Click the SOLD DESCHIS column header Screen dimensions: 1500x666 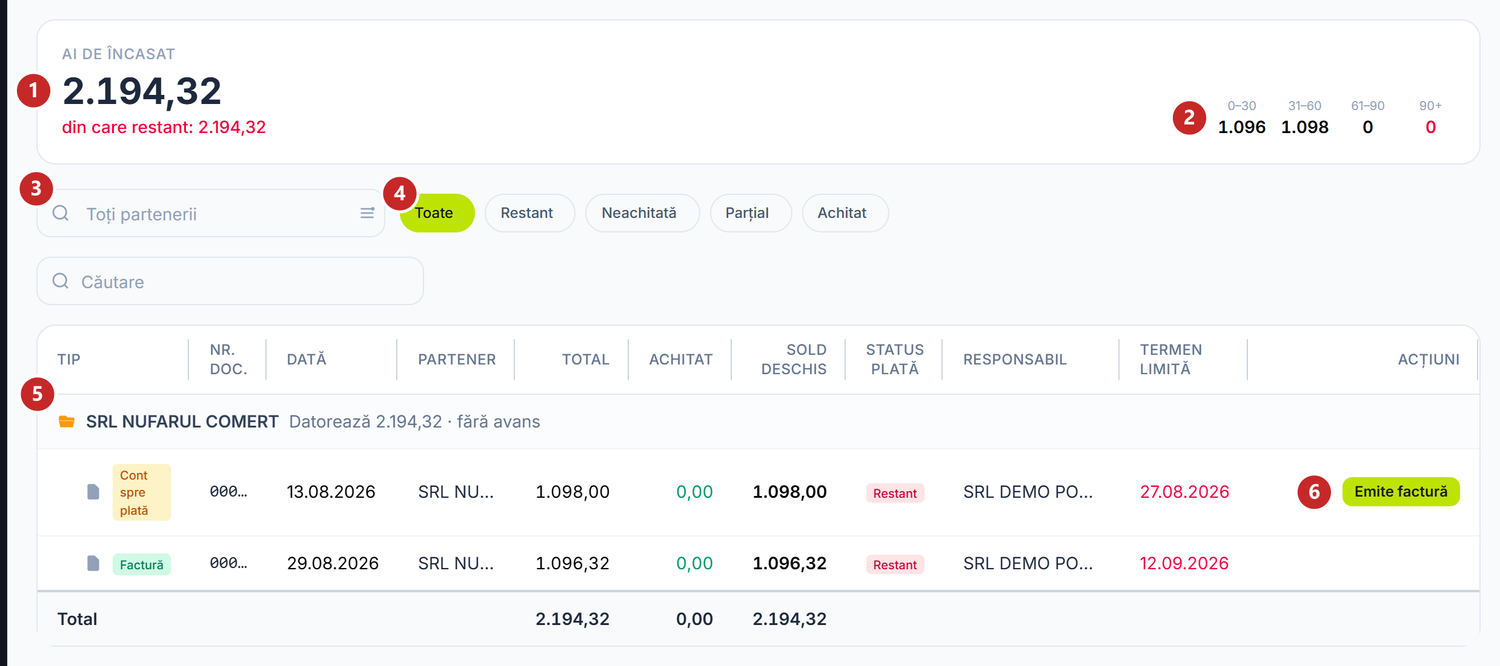(x=794, y=359)
